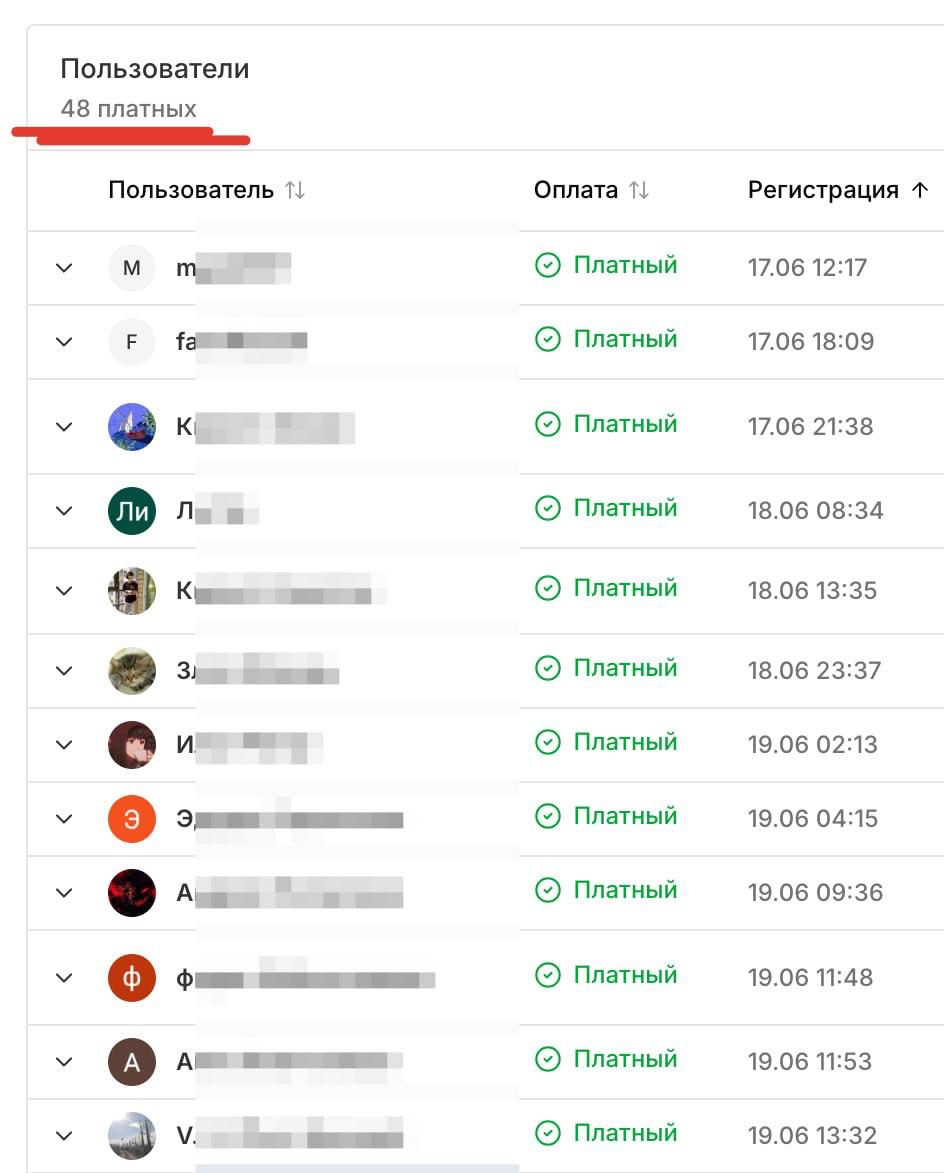Open the cat photo avatar

pyautogui.click(x=132, y=670)
